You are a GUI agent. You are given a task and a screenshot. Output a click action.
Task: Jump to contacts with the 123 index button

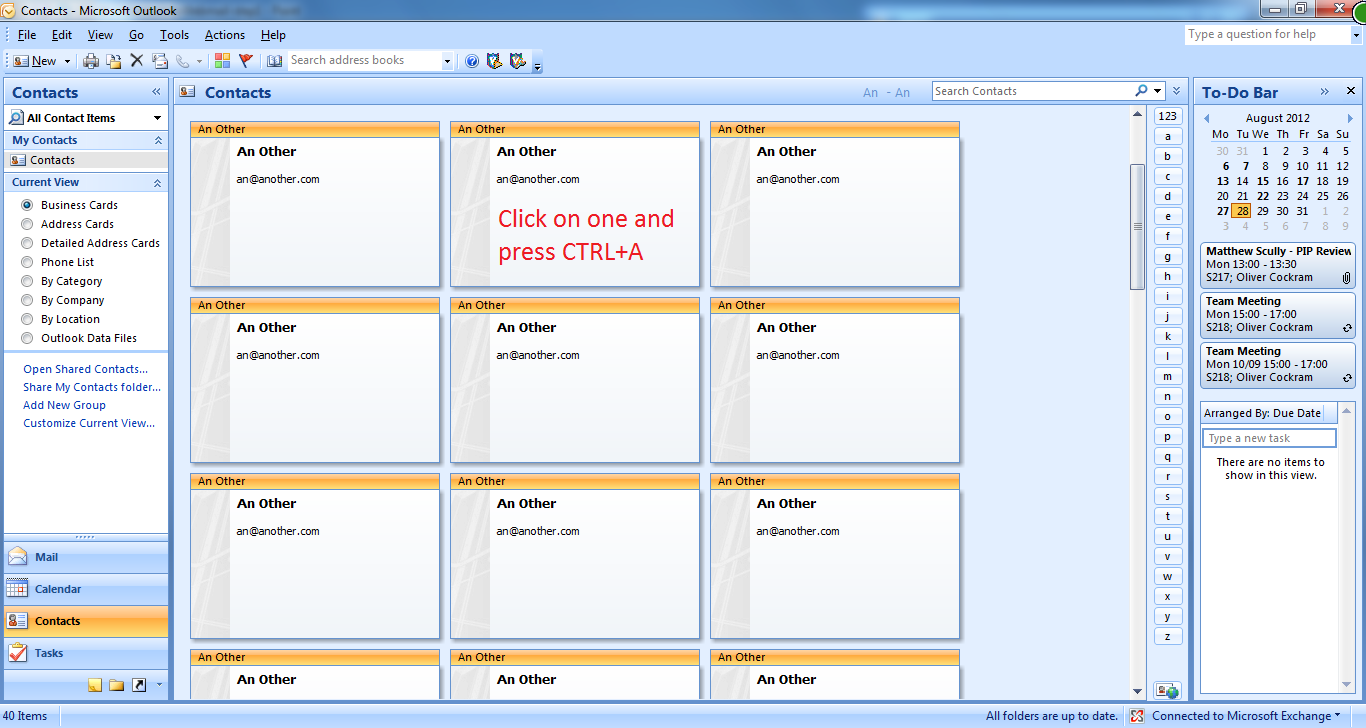coord(1167,116)
